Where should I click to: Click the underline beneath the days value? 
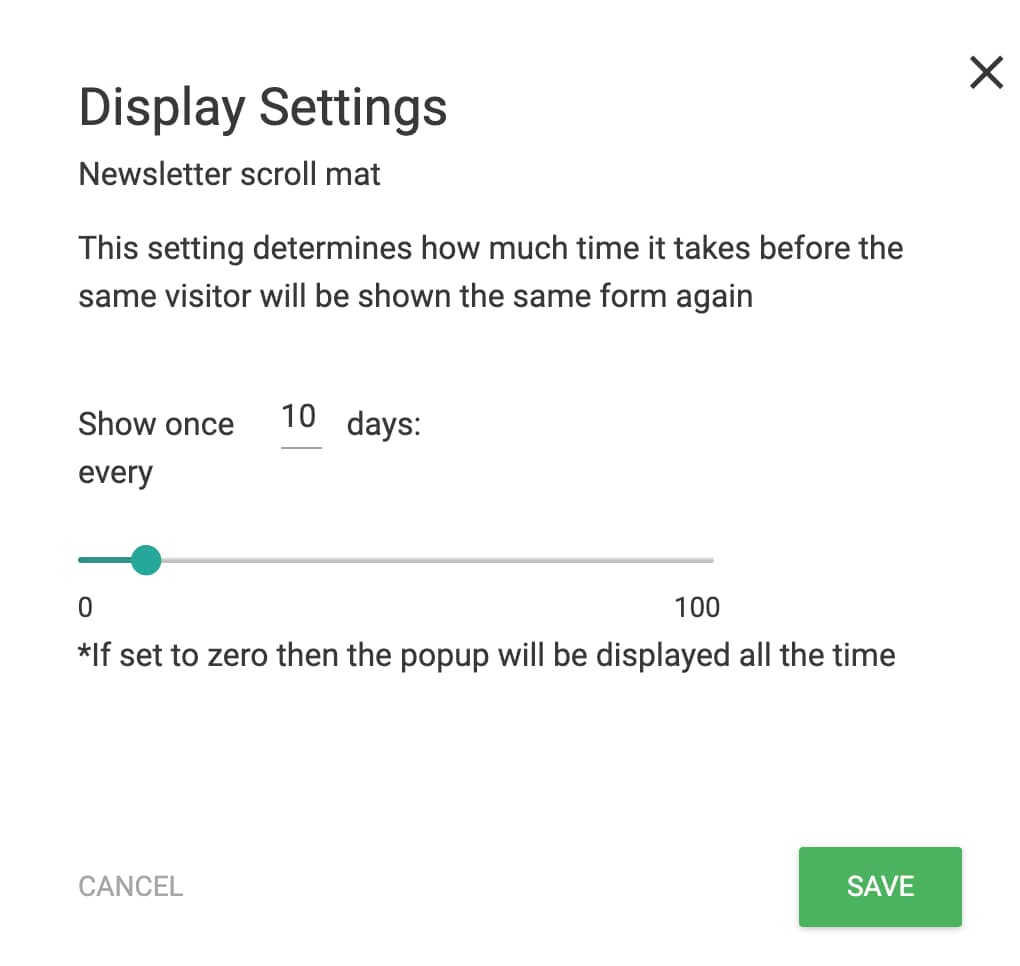tap(301, 448)
